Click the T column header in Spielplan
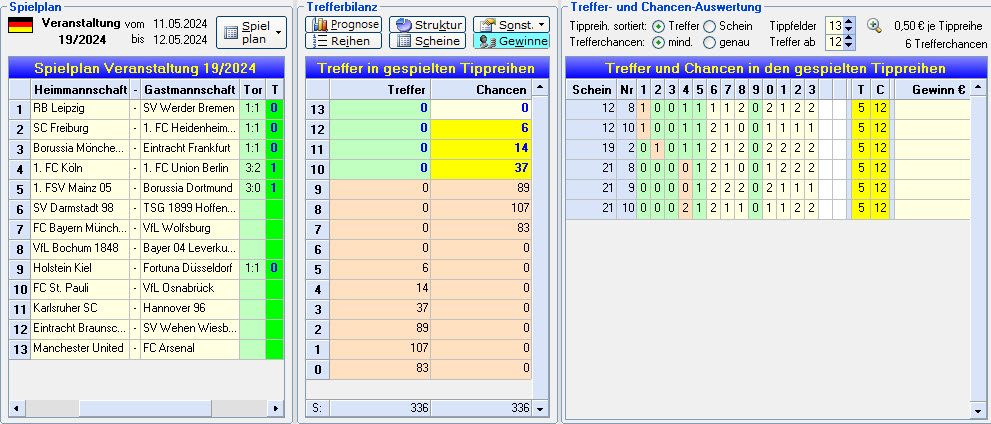Viewport: 991px width, 424px height. 274,90
